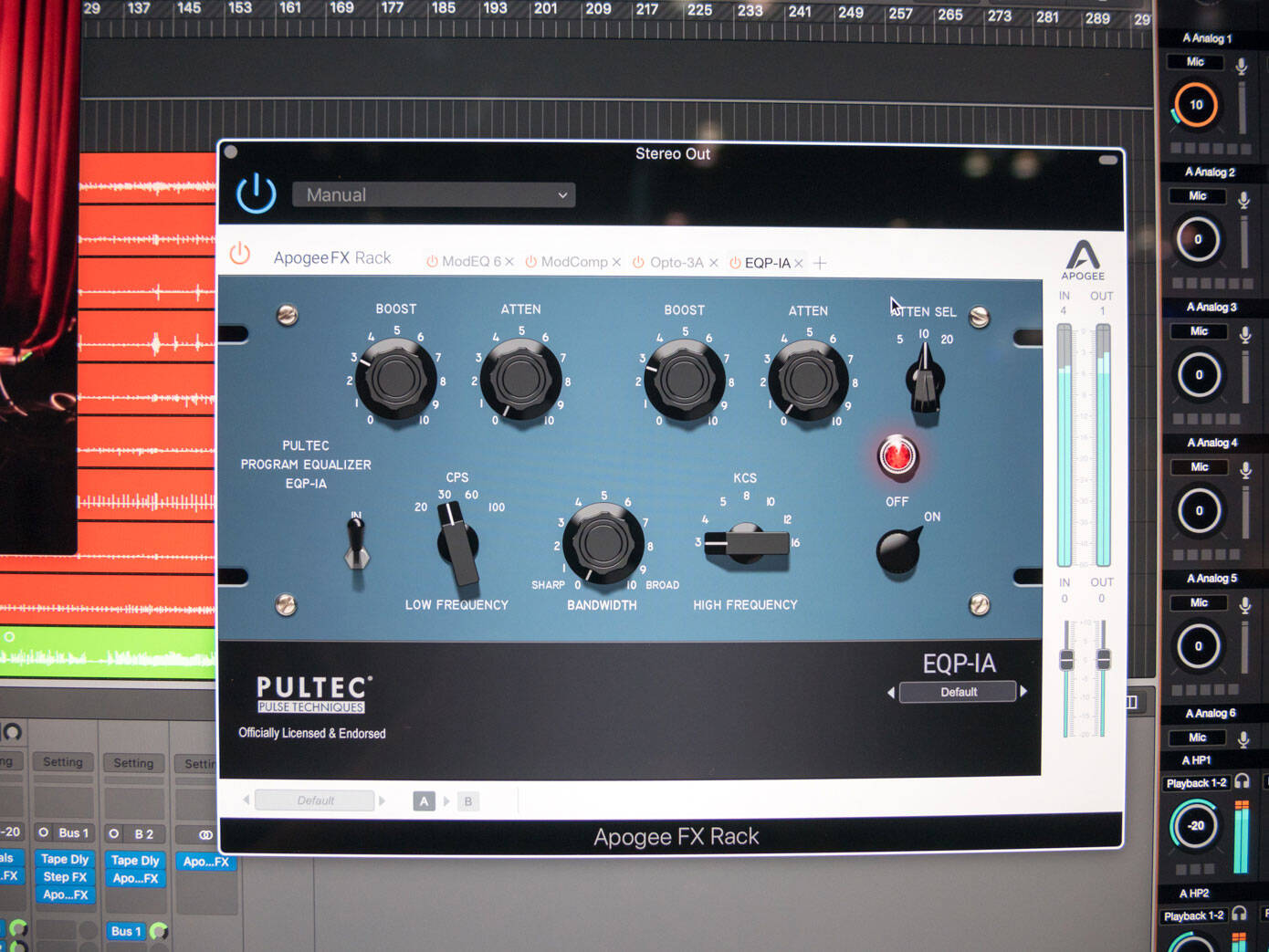Close the ModComp plugin tab
Screen dimensions: 1269x952
click(617, 262)
